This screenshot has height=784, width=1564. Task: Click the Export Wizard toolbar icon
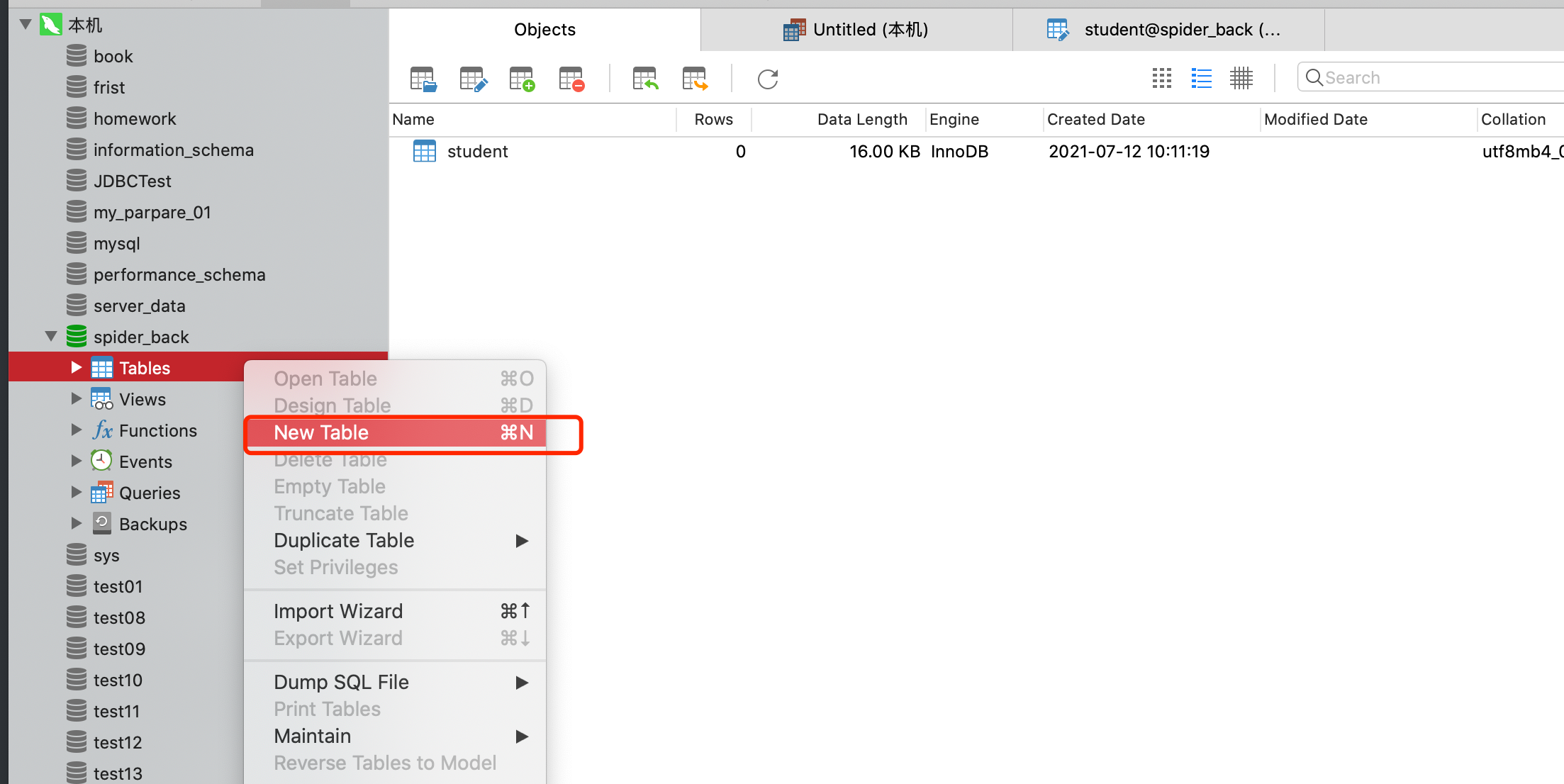click(x=695, y=79)
